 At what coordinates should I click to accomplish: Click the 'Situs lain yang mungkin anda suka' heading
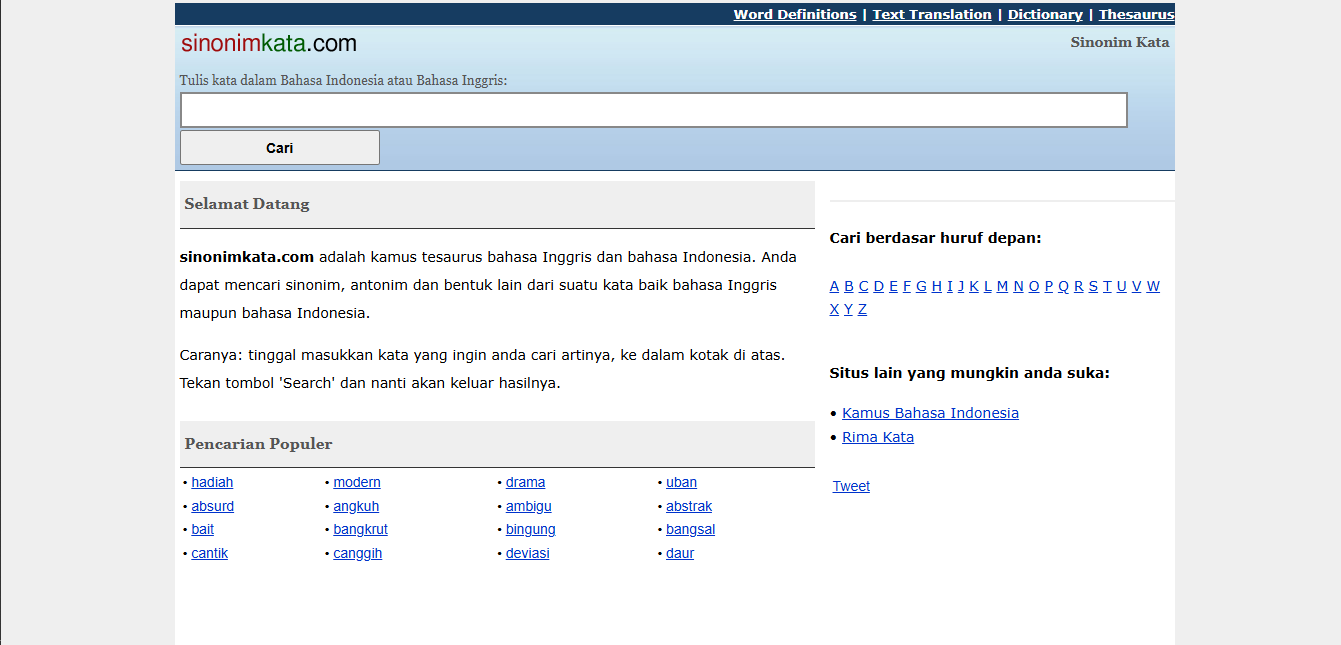(x=970, y=373)
